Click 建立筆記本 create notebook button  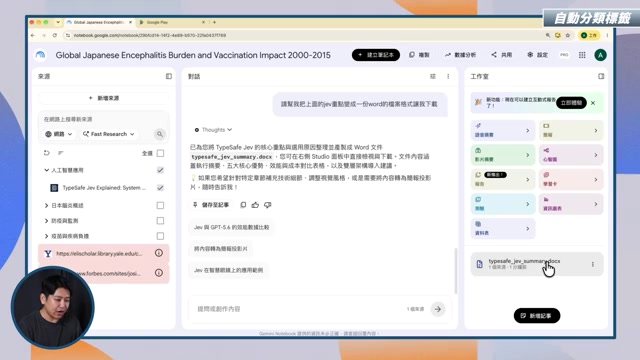pyautogui.click(x=376, y=55)
